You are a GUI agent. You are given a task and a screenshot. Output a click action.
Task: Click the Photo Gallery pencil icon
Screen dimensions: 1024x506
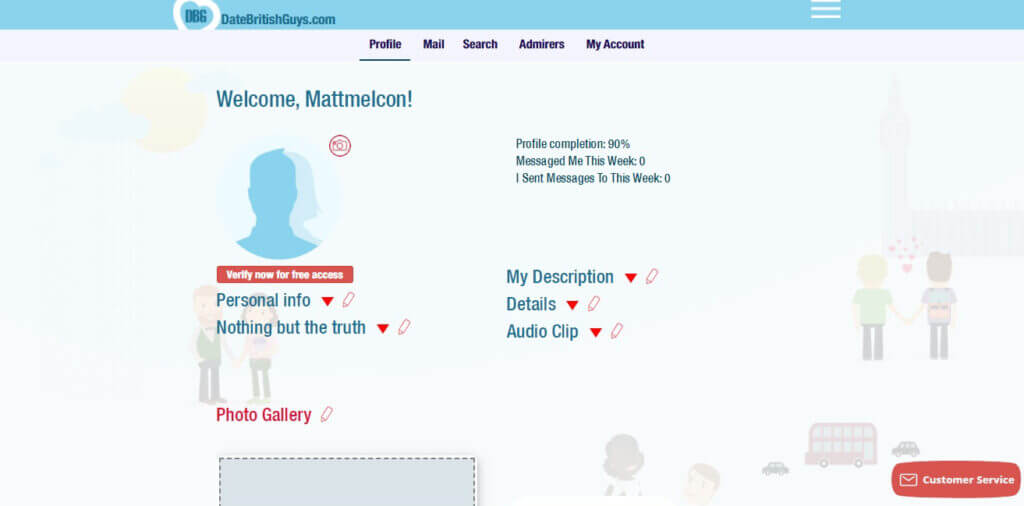tap(327, 415)
